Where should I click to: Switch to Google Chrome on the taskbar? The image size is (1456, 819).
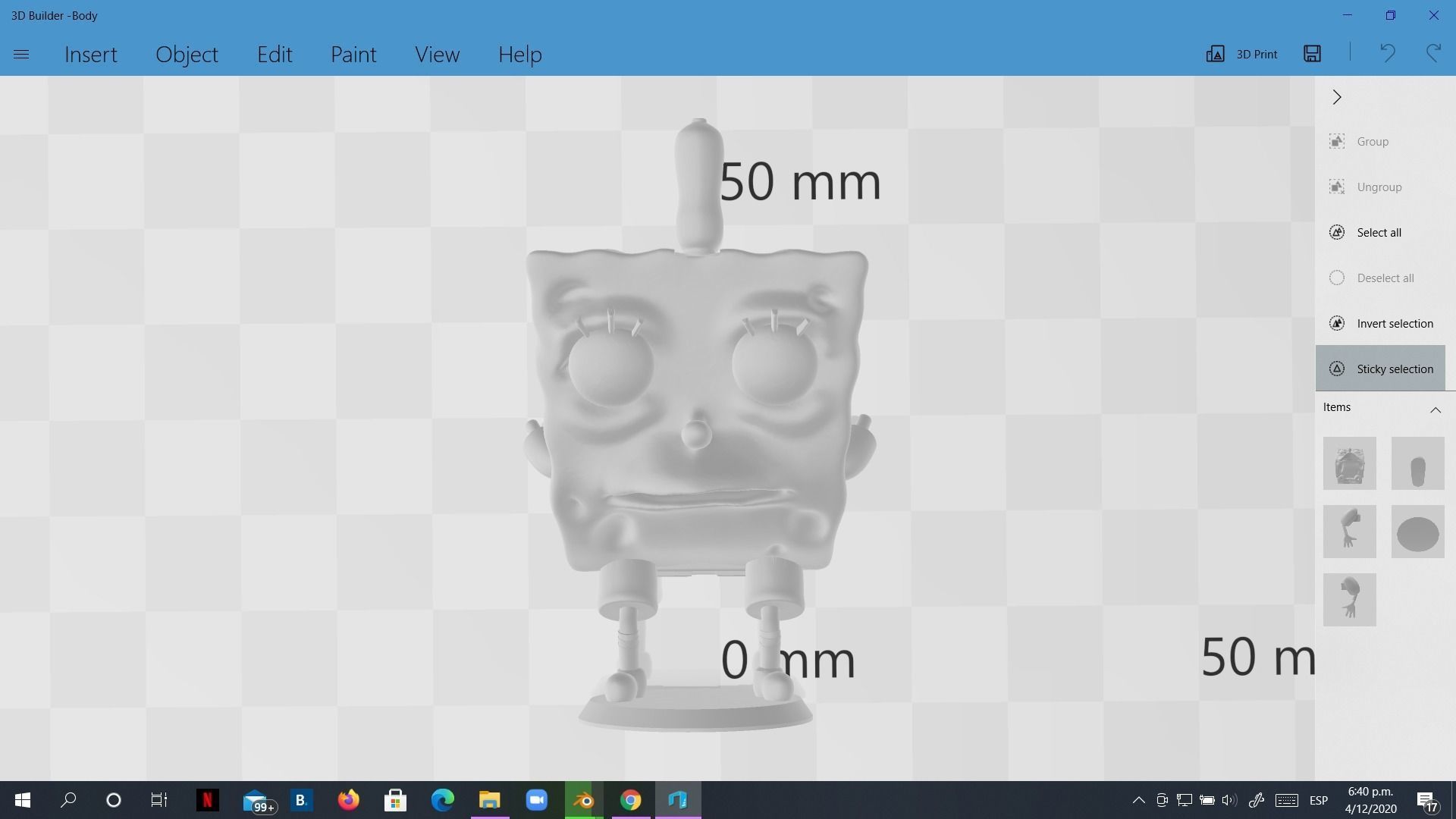pyautogui.click(x=631, y=800)
